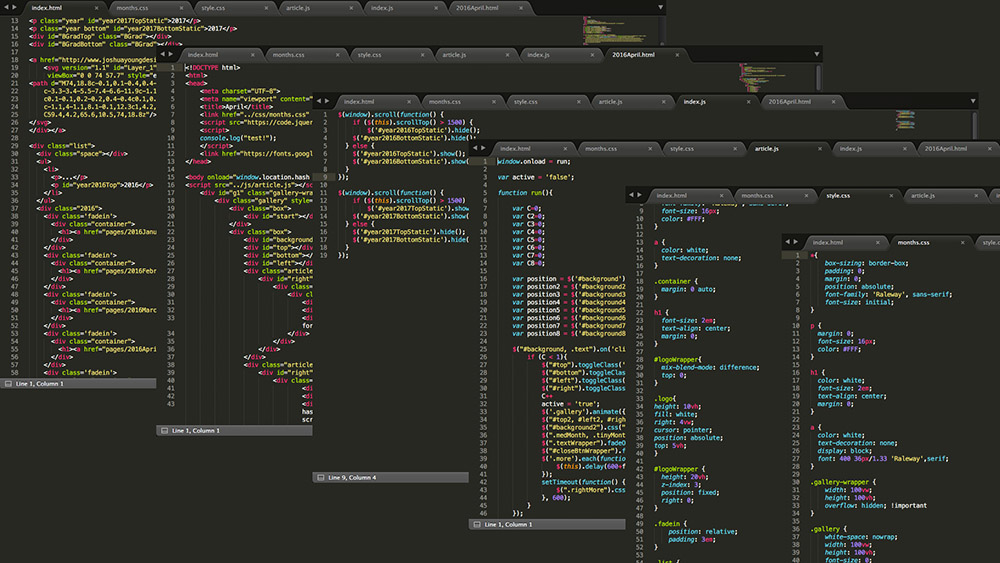This screenshot has width=1000, height=563.
Task: Open tab list dropdown in backmost window
Action: 661,8
